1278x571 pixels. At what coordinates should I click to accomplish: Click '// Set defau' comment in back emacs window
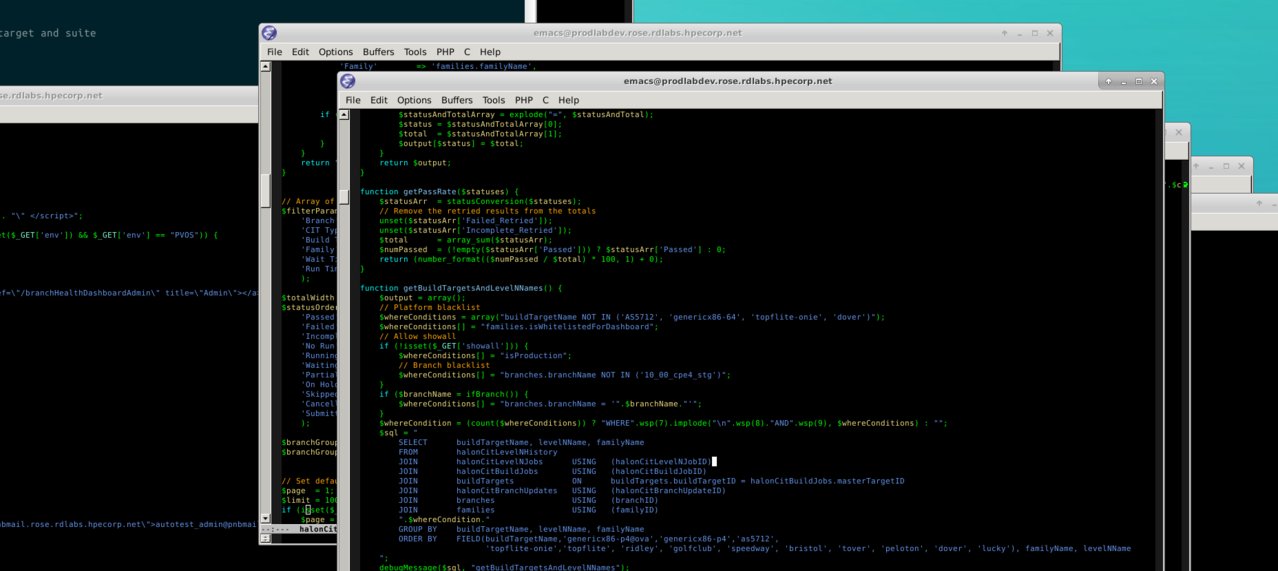(x=309, y=481)
